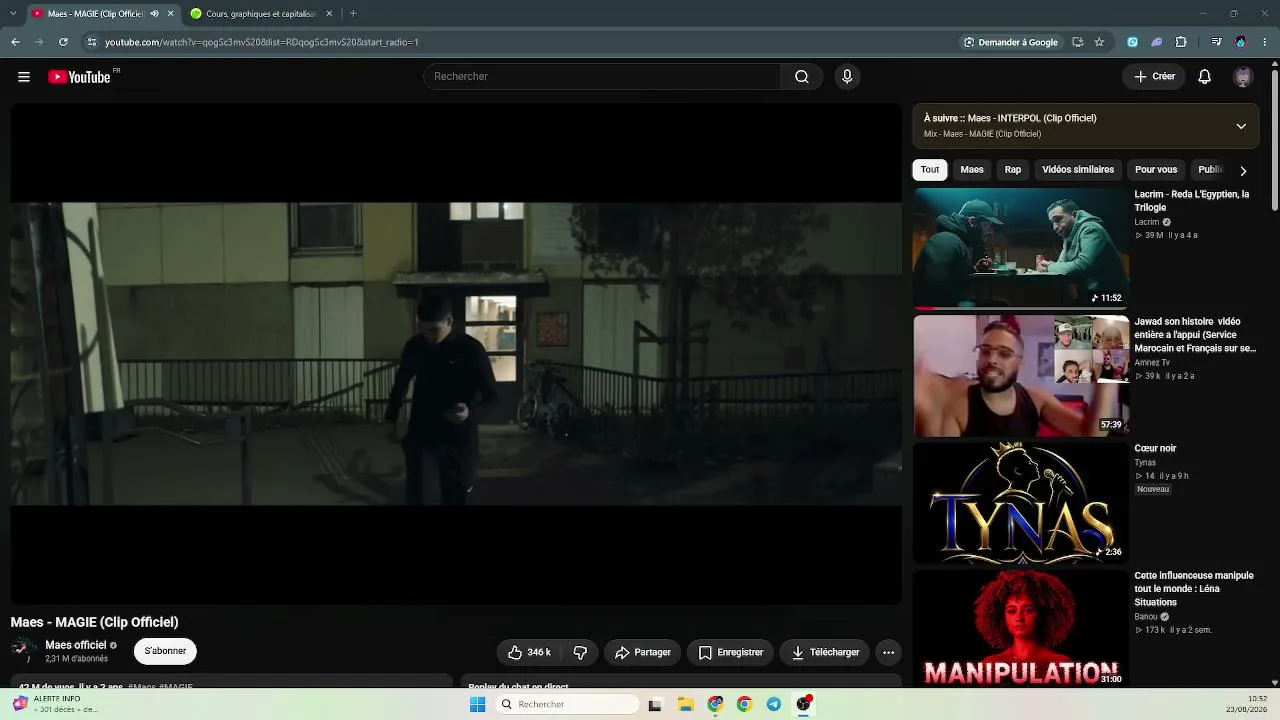Viewport: 1280px width, 720px height.
Task: Open the Maes officiel channel name
Action: click(x=76, y=645)
